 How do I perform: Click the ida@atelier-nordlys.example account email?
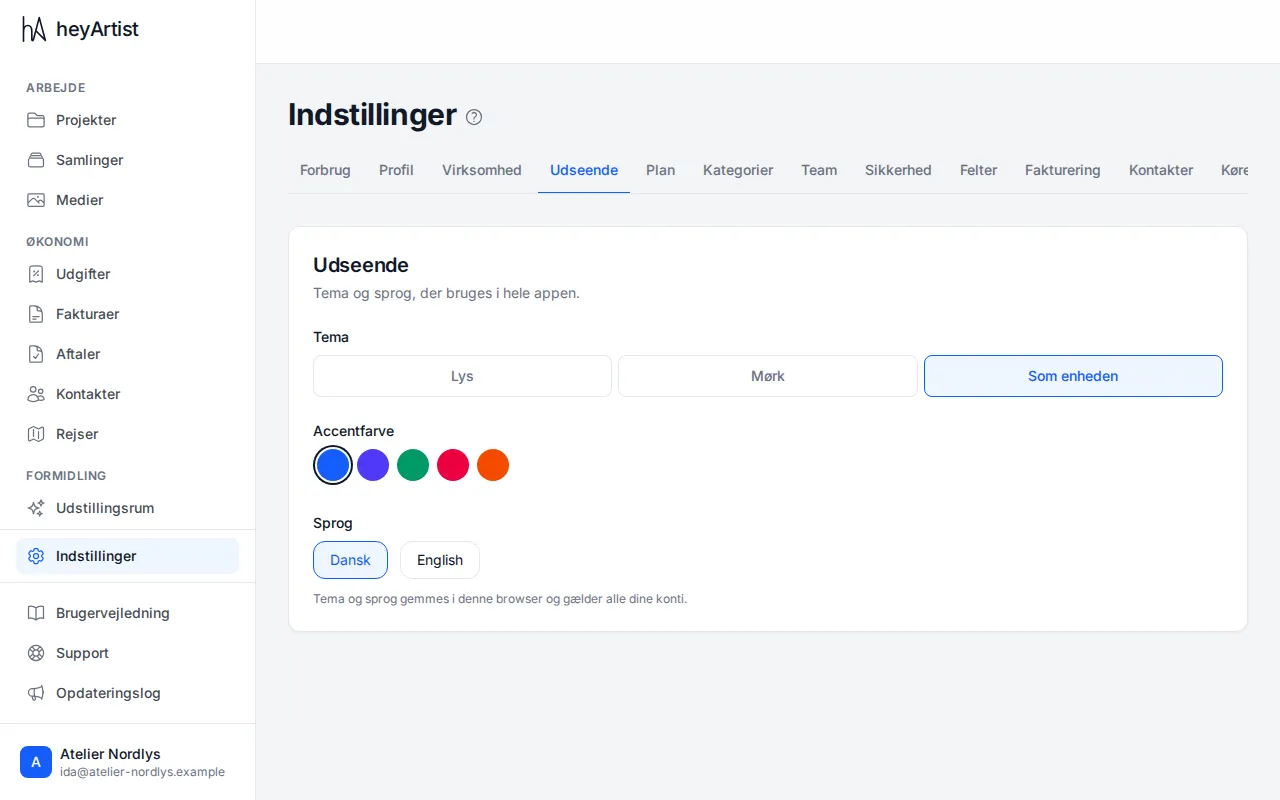142,772
